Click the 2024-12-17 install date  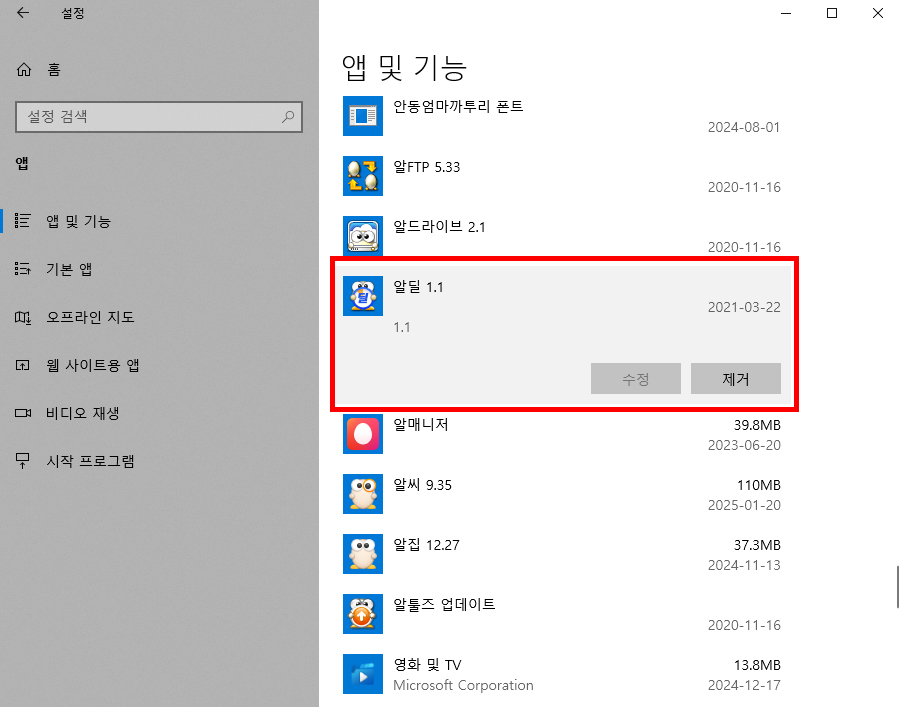point(744,685)
